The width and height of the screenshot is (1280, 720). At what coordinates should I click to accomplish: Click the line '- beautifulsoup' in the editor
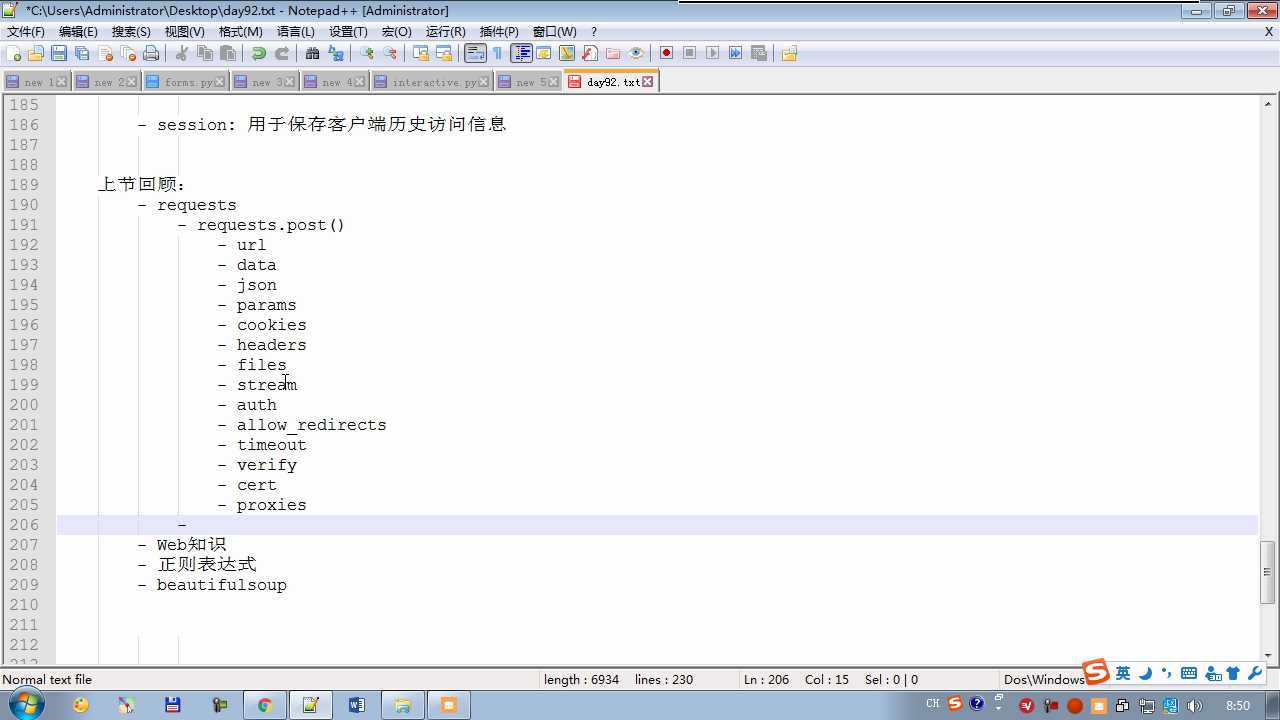point(212,585)
